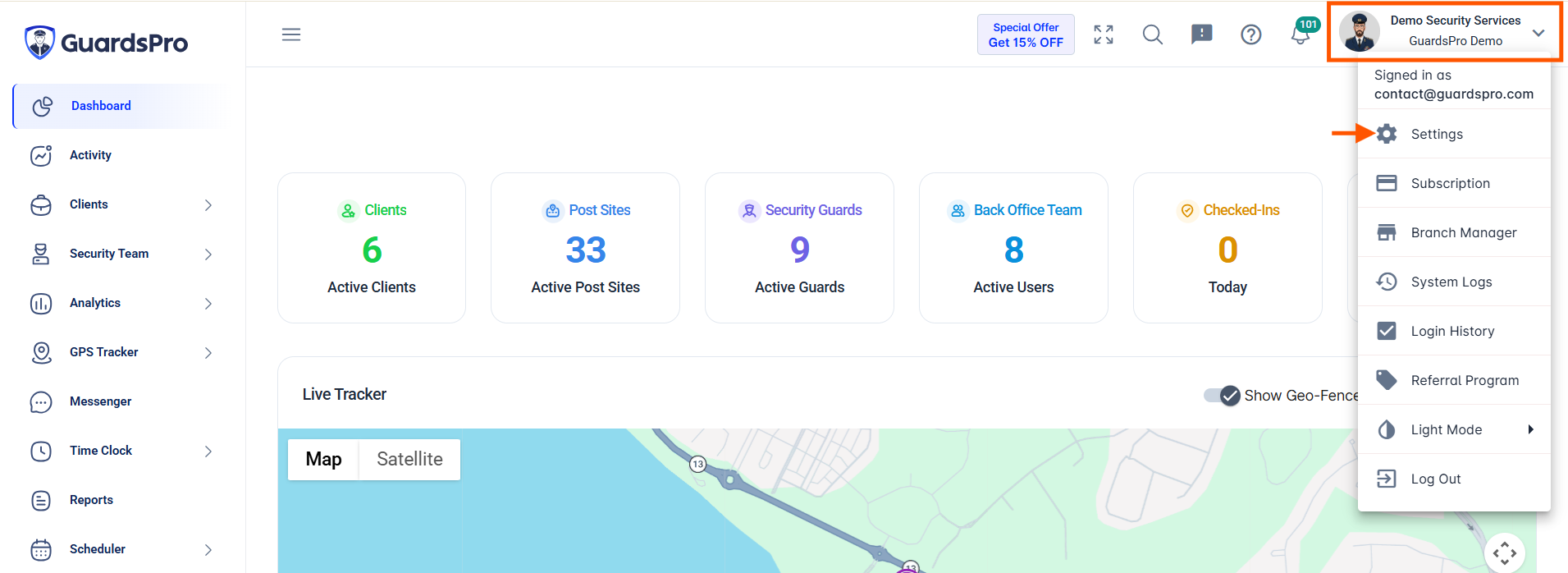Screen dimensions: 1568x573
Task: Select Light Mode menu entry
Action: point(1454,429)
